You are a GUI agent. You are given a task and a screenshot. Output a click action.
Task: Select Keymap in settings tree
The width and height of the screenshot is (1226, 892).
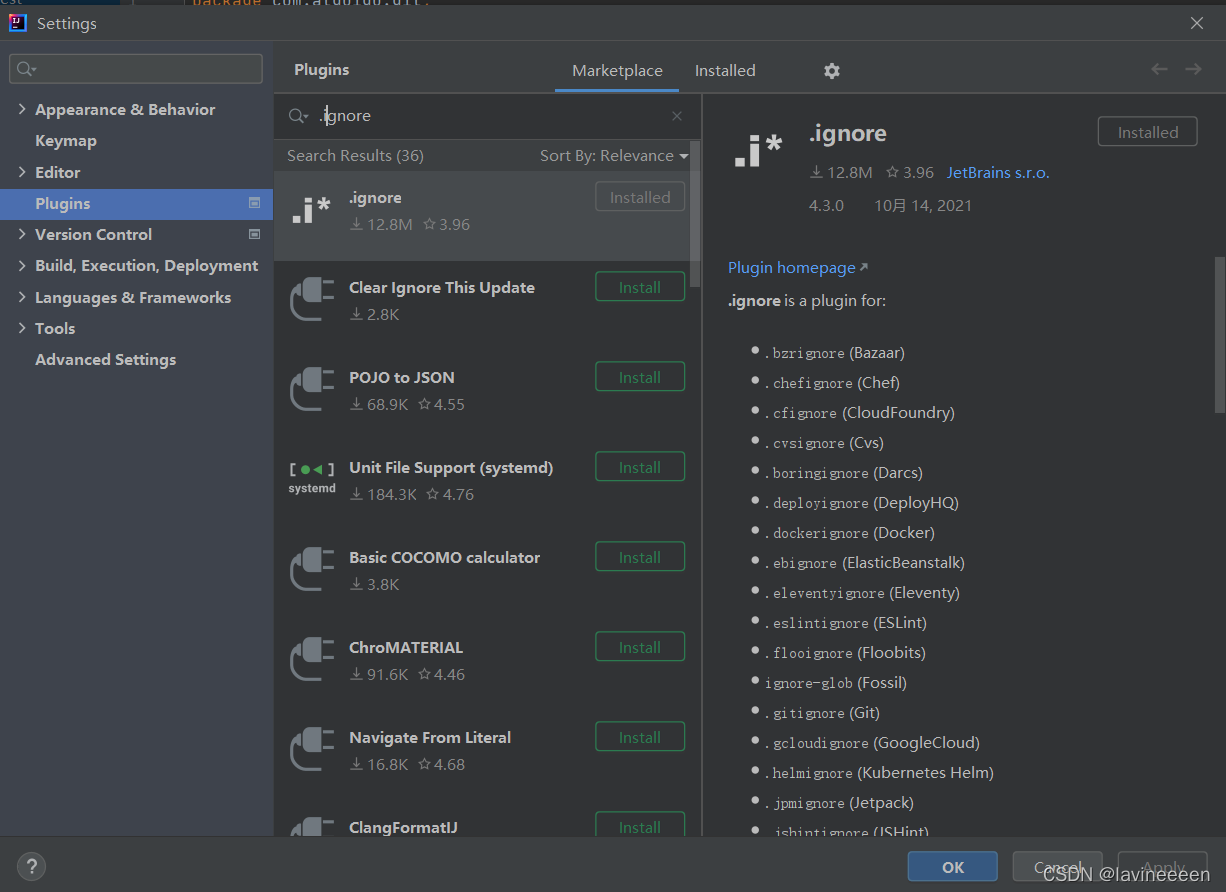66,141
